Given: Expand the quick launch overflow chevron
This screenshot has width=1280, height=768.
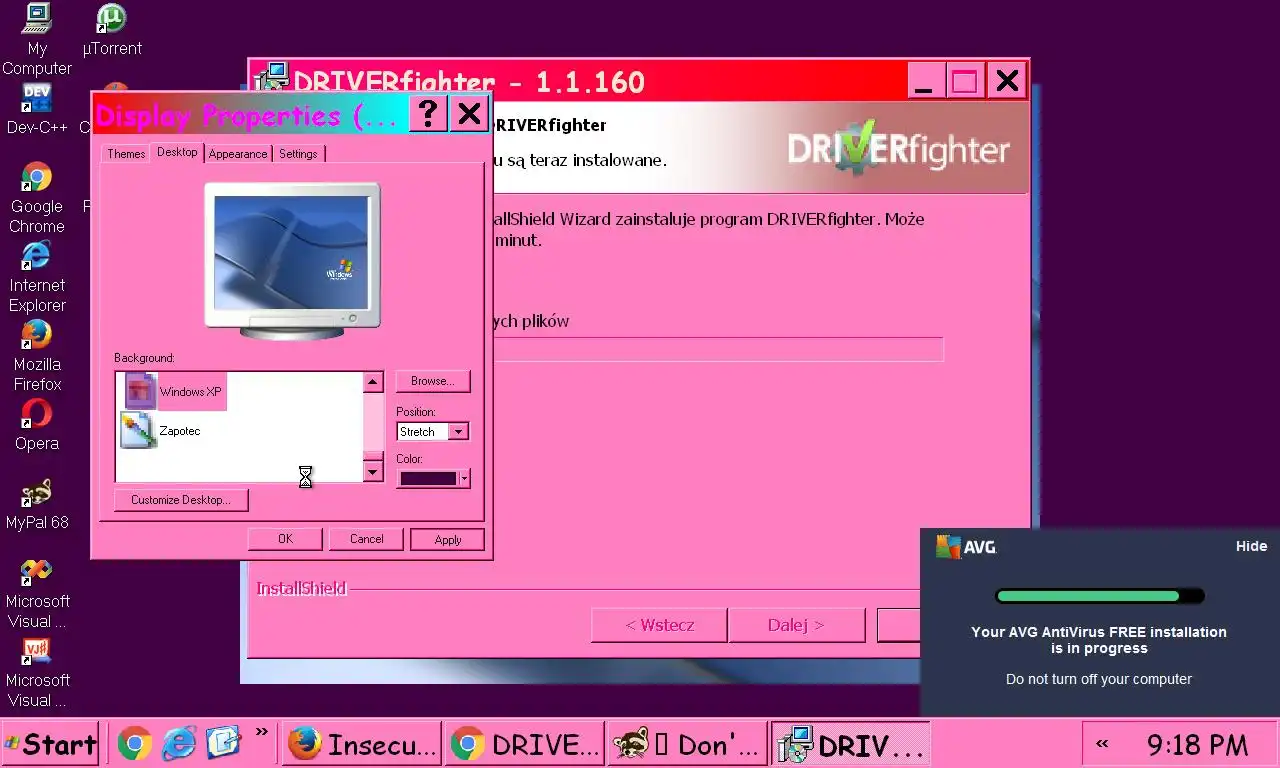Looking at the screenshot, I should (262, 733).
